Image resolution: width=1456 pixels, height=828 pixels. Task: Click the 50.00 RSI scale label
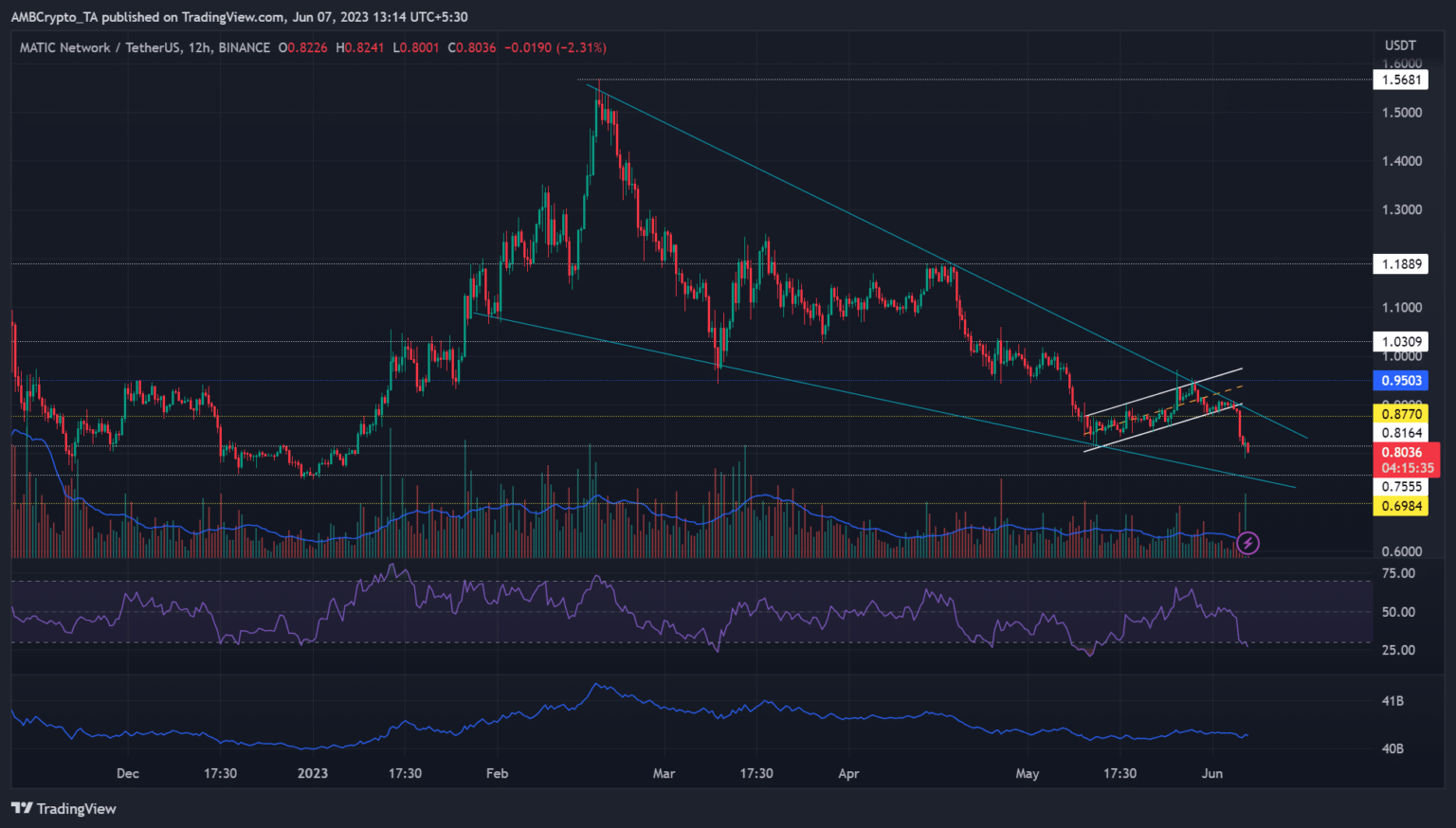coord(1398,612)
